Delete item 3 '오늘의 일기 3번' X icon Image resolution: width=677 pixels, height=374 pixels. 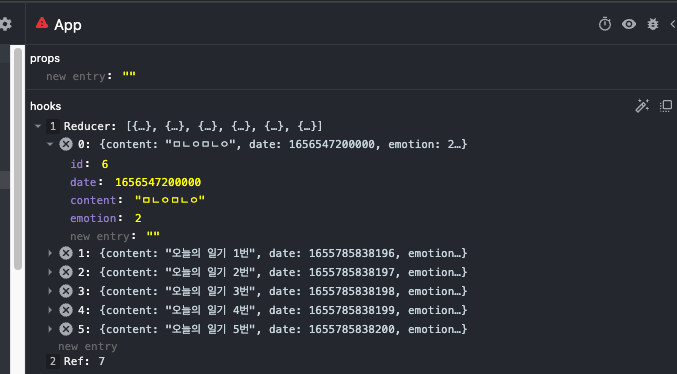pyautogui.click(x=66, y=291)
